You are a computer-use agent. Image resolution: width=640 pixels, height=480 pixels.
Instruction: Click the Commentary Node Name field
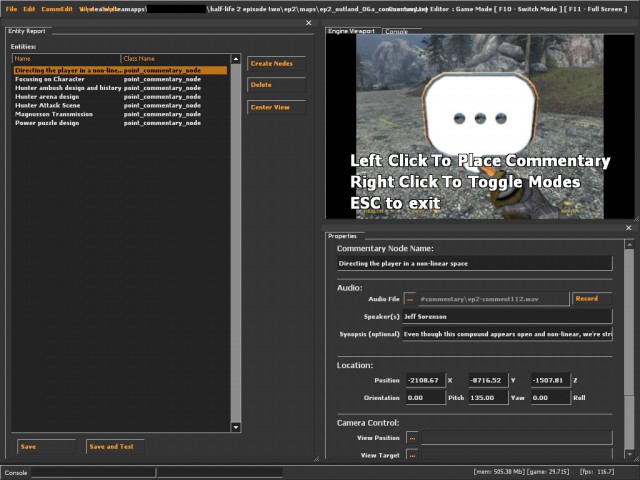click(475, 264)
